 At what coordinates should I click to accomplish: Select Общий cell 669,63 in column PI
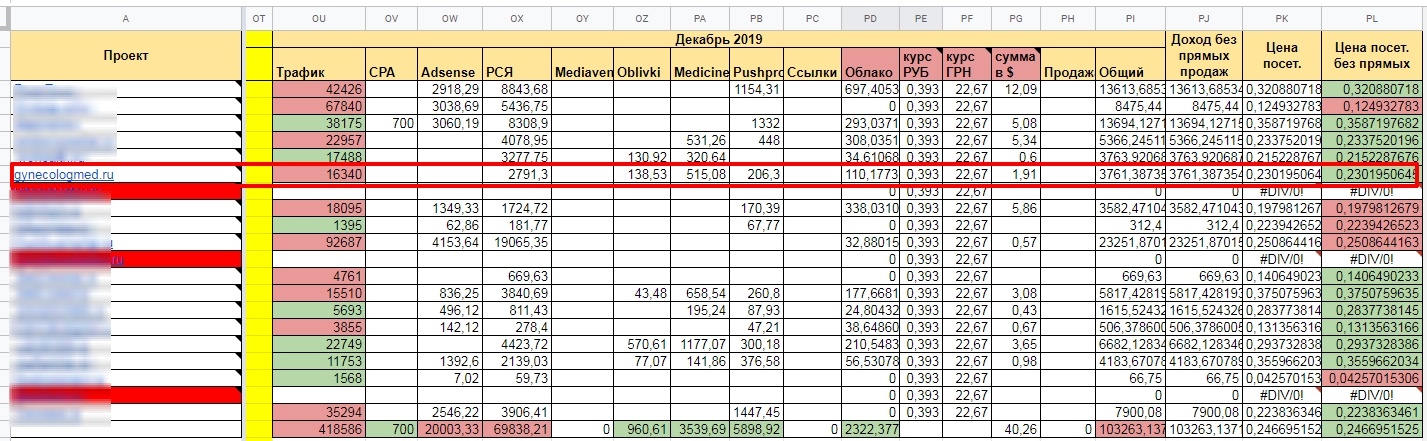[1130, 277]
